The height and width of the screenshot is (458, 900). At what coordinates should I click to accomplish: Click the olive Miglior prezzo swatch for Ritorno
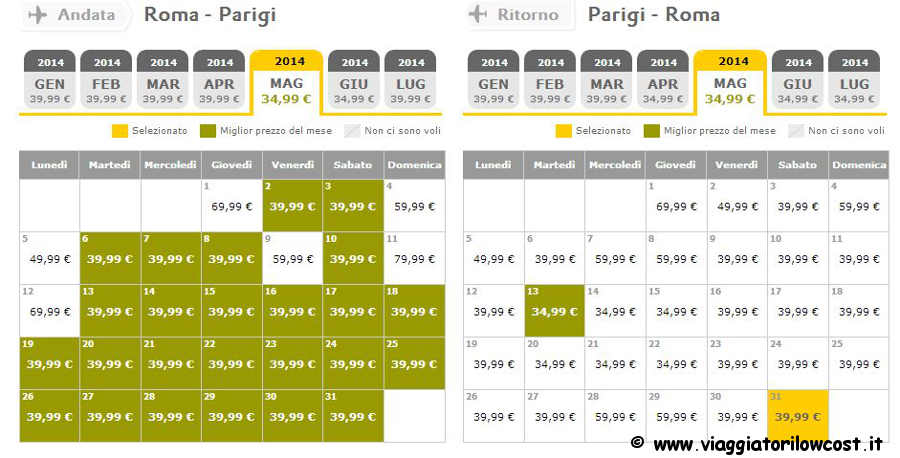point(651,131)
